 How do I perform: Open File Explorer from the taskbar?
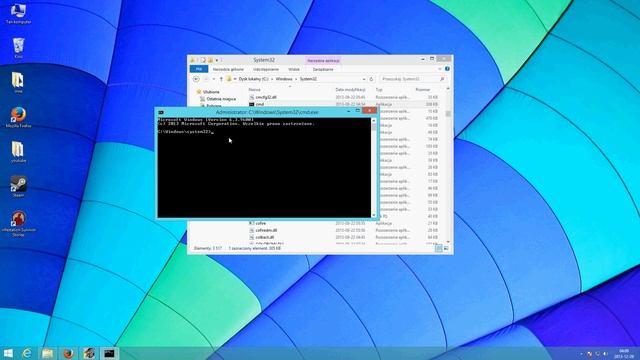(x=47, y=353)
